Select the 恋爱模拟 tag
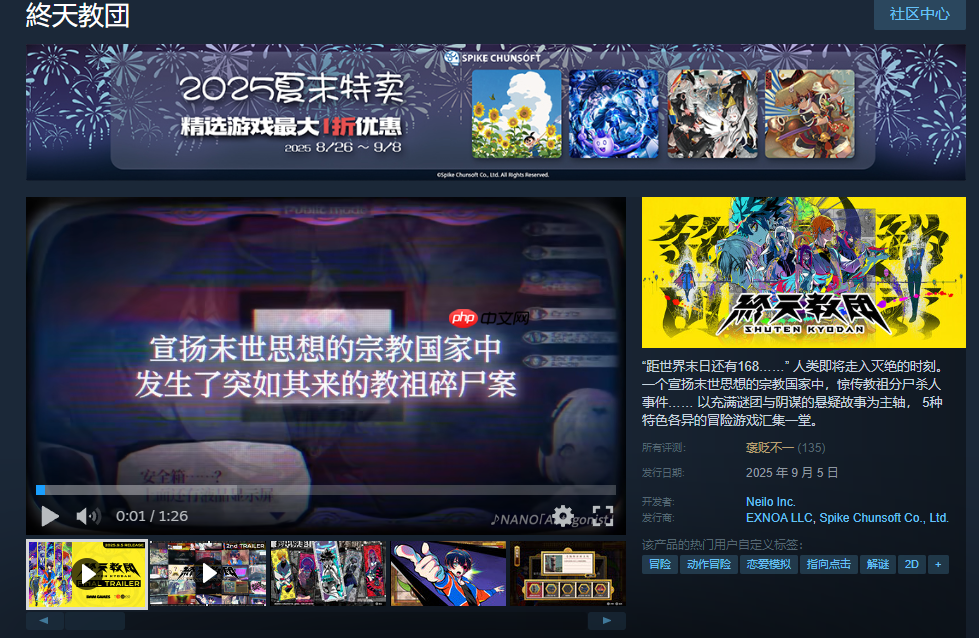The width and height of the screenshot is (979, 638). [x=768, y=564]
